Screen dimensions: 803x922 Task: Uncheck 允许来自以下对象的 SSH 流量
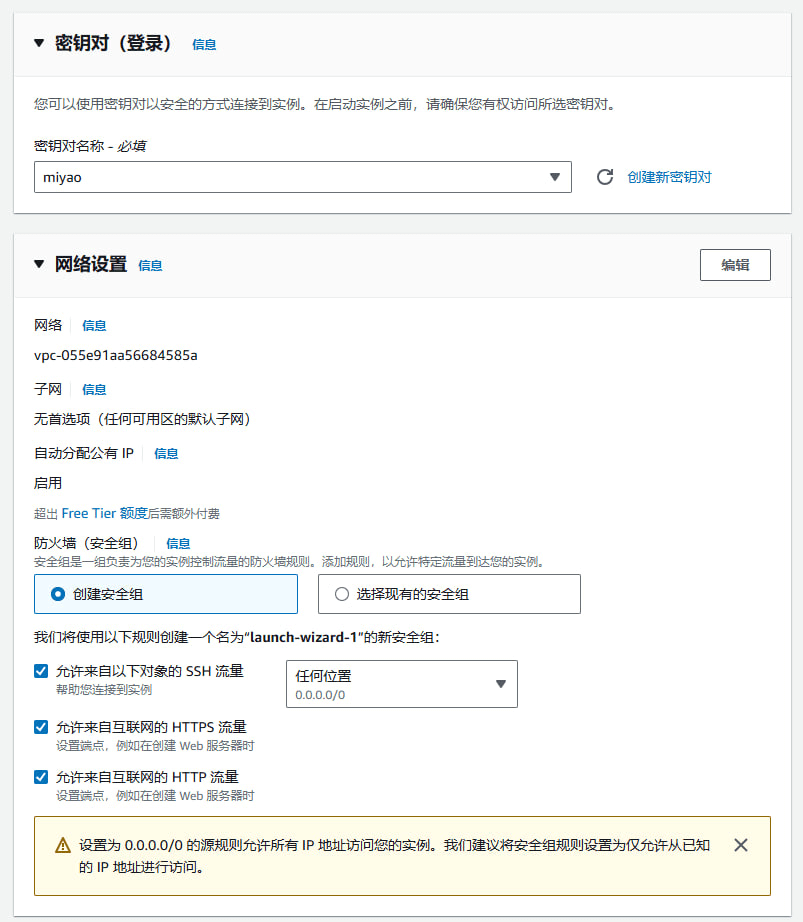[x=40, y=671]
